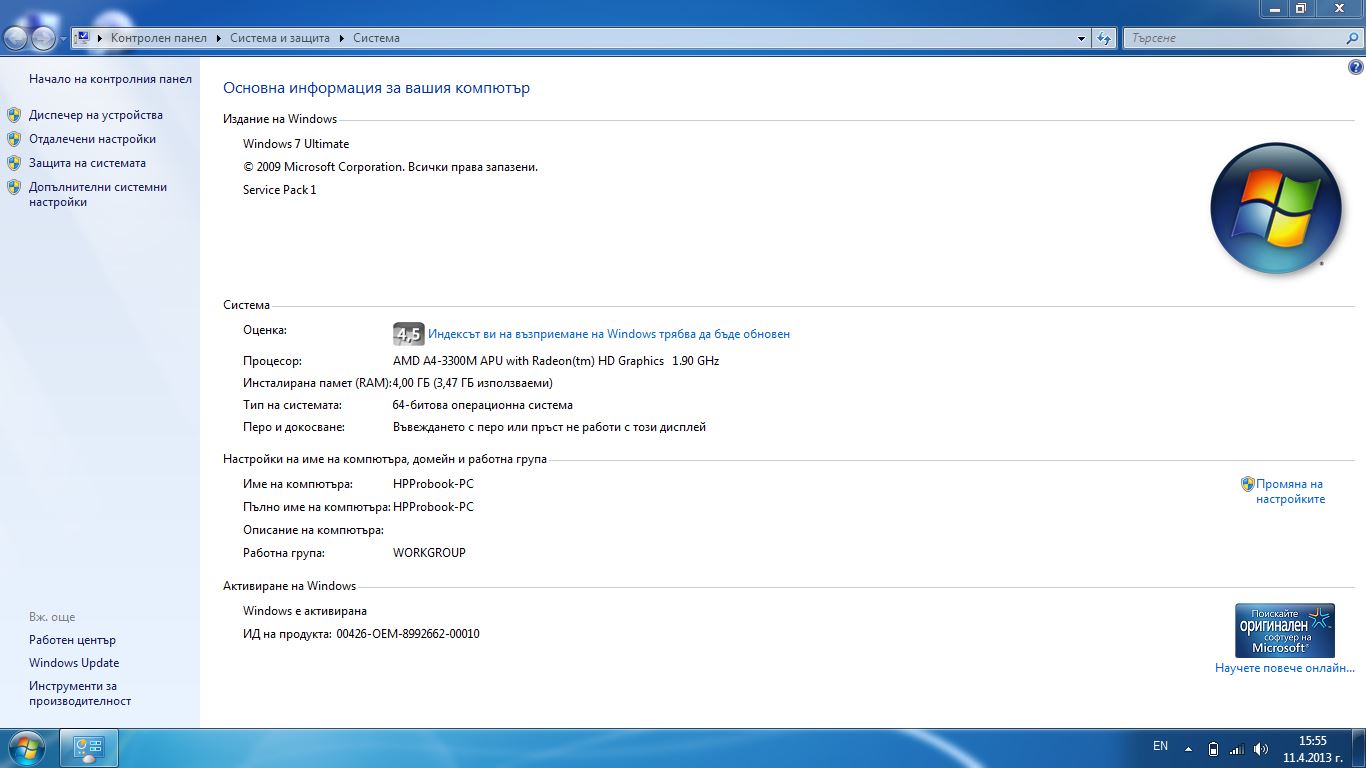This screenshot has height=768, width=1366.
Task: Click the Back navigation arrow button
Action: [x=17, y=38]
